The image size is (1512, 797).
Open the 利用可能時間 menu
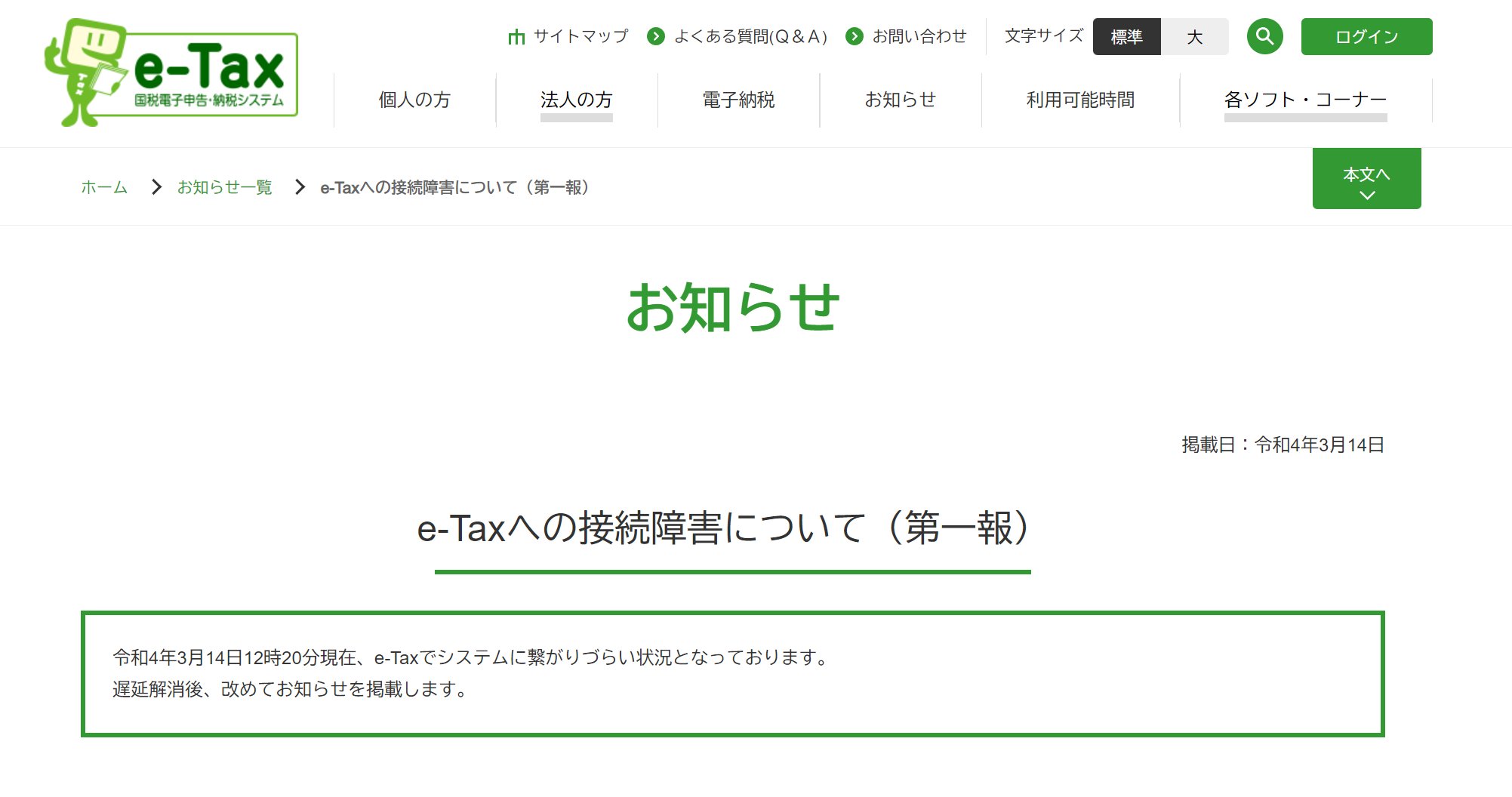tap(1080, 100)
